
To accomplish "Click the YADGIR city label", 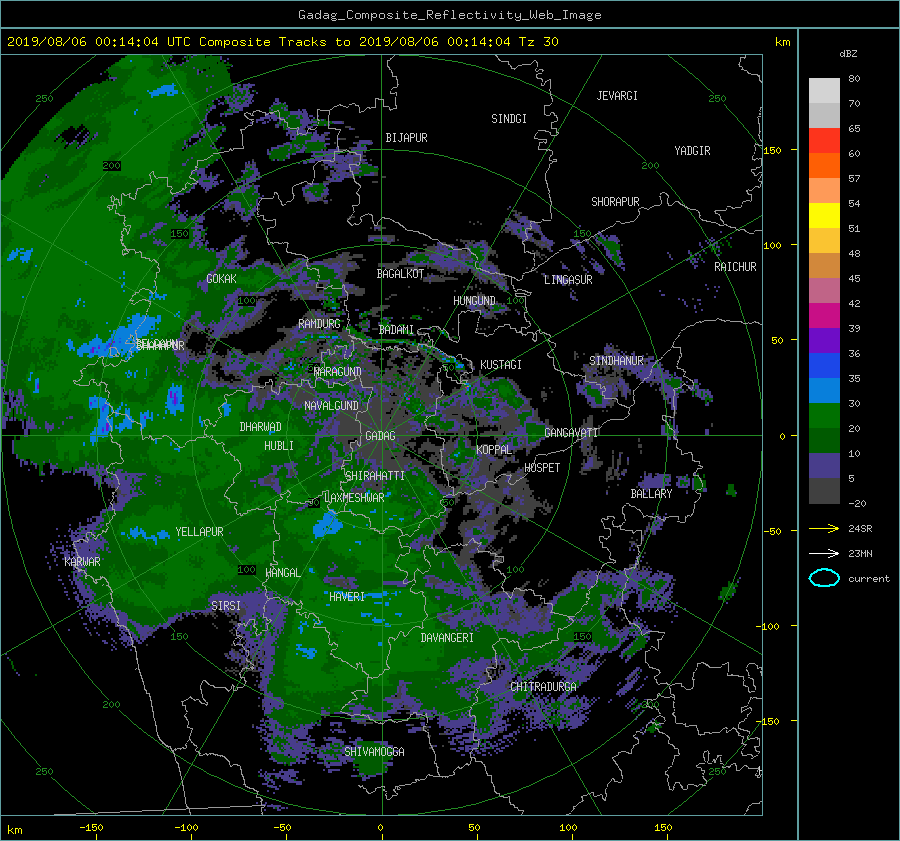I will (x=692, y=151).
